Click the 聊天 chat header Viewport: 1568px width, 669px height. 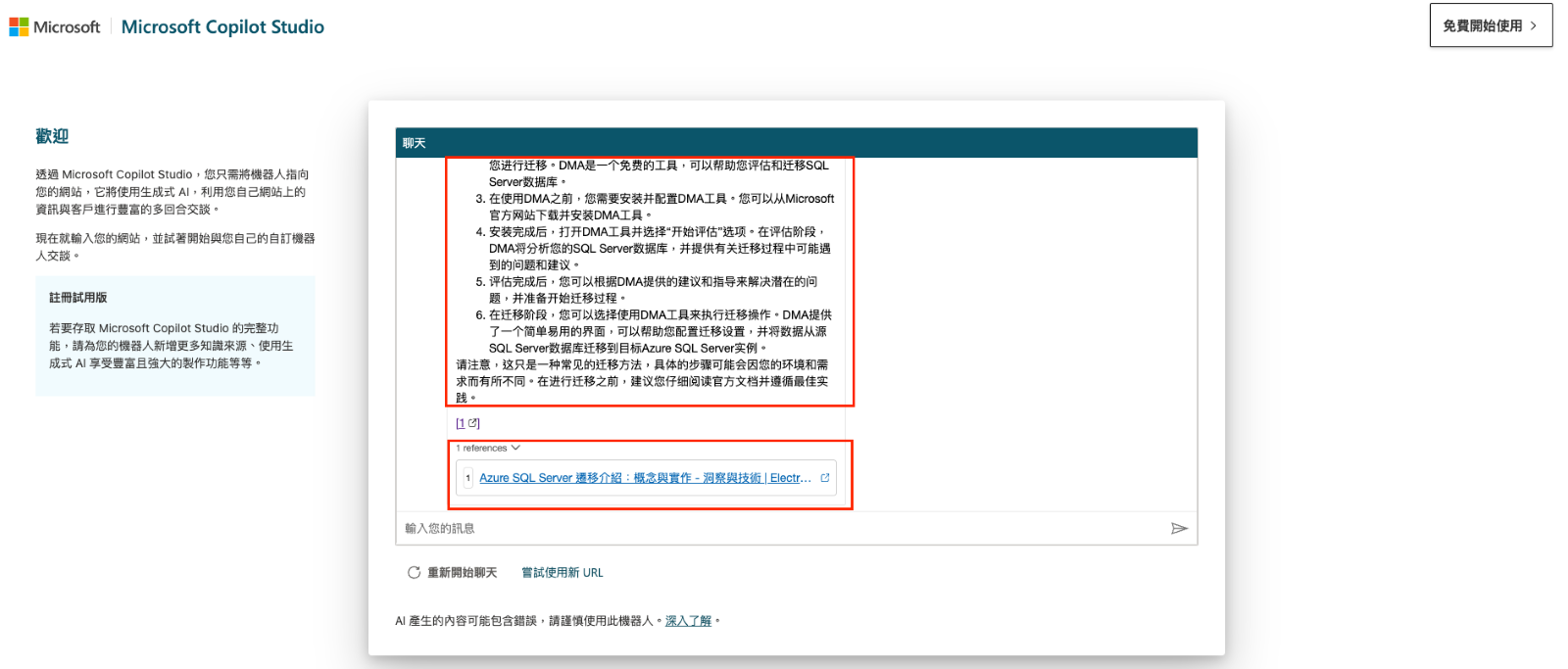point(797,143)
